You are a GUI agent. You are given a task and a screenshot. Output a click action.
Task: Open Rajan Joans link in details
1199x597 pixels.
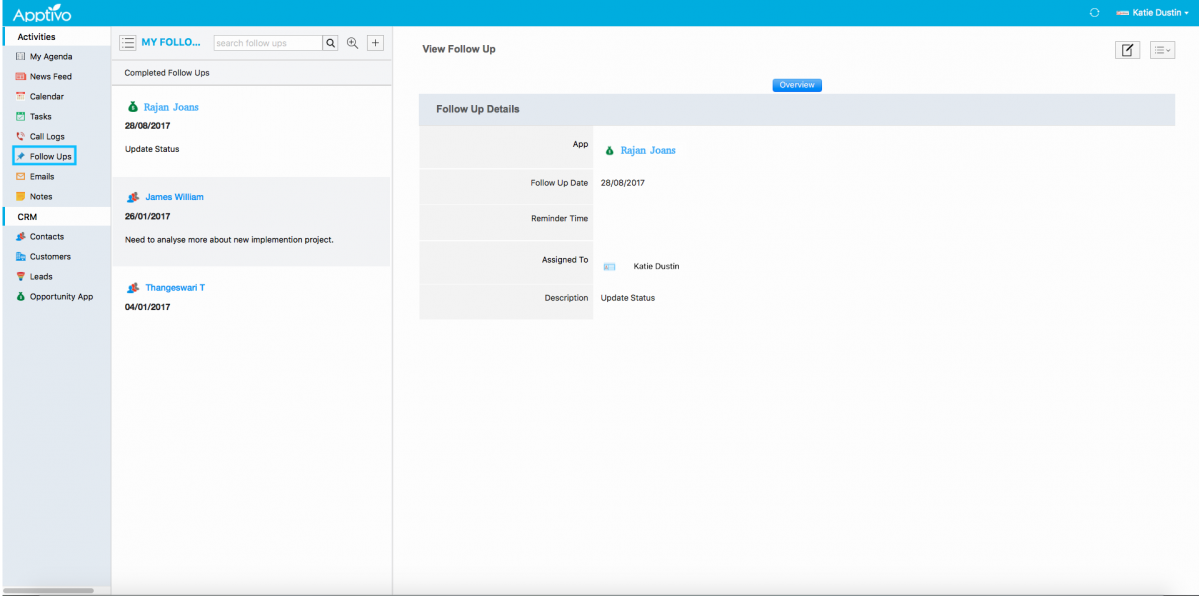pos(647,151)
